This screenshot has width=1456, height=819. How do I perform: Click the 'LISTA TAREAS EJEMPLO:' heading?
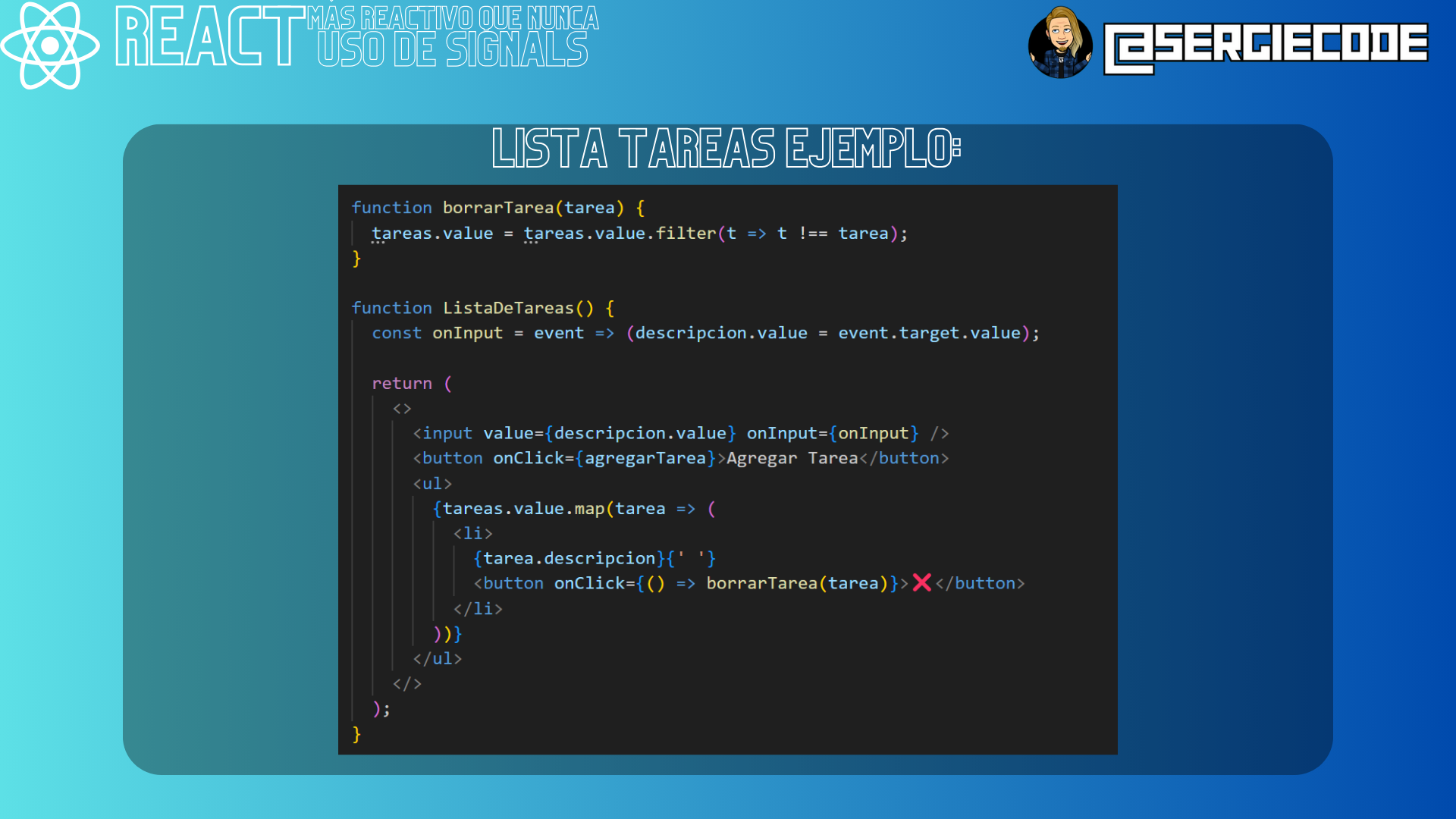tap(726, 148)
